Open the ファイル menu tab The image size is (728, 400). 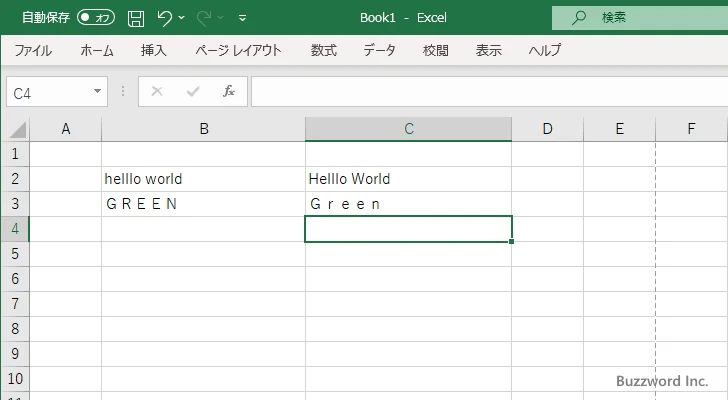click(33, 50)
